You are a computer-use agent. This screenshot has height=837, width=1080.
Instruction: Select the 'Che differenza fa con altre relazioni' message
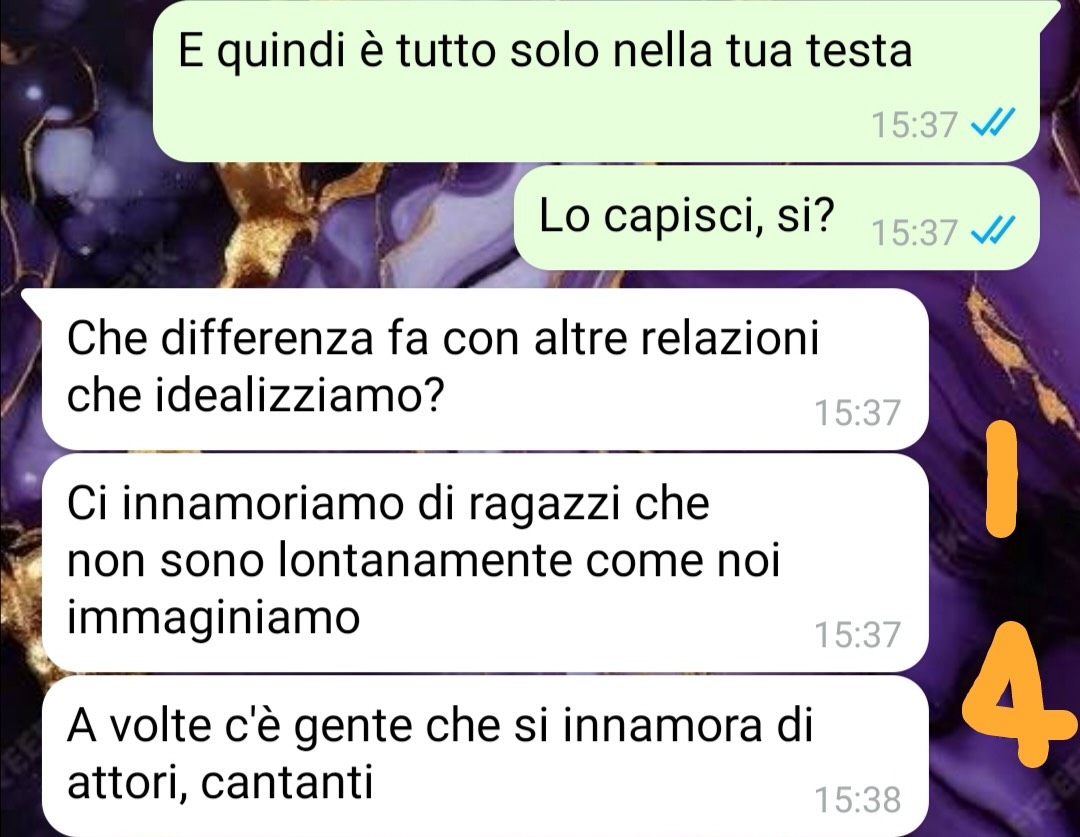pos(486,369)
